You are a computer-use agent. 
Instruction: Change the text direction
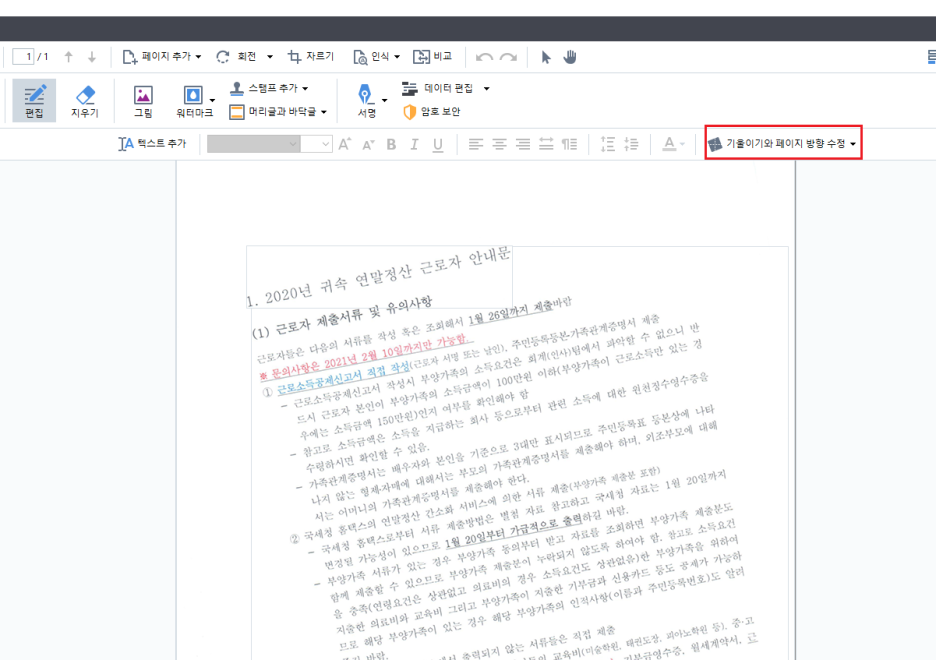[x=569, y=144]
